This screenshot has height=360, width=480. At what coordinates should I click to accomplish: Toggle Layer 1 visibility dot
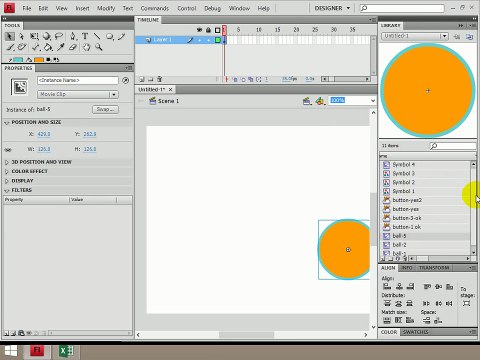coord(200,40)
